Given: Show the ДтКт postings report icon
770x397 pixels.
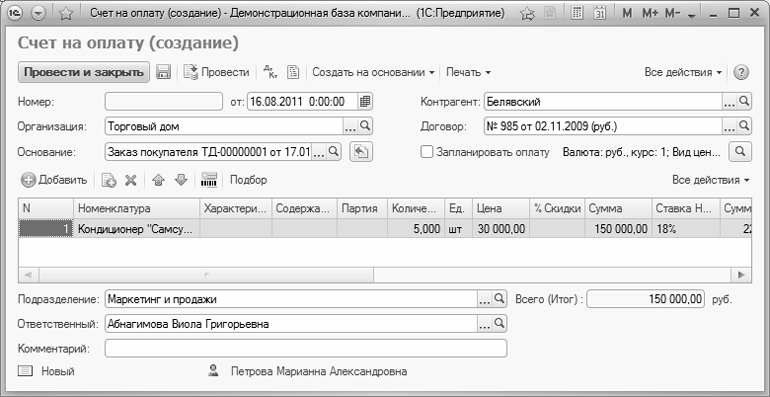Looking at the screenshot, I should (270, 72).
